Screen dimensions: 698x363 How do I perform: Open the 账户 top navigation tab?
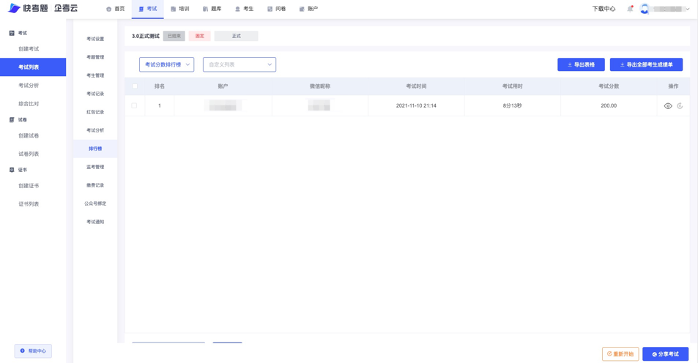[308, 9]
